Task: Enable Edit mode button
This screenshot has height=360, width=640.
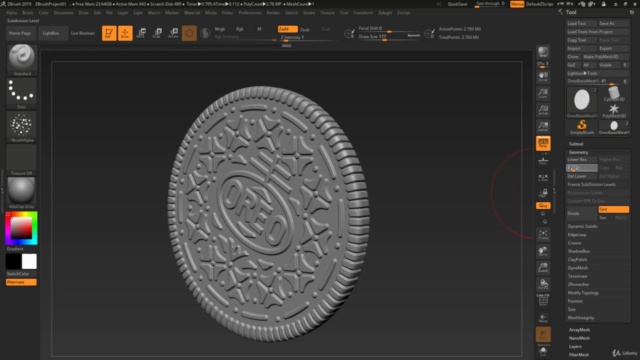Action: [x=109, y=33]
